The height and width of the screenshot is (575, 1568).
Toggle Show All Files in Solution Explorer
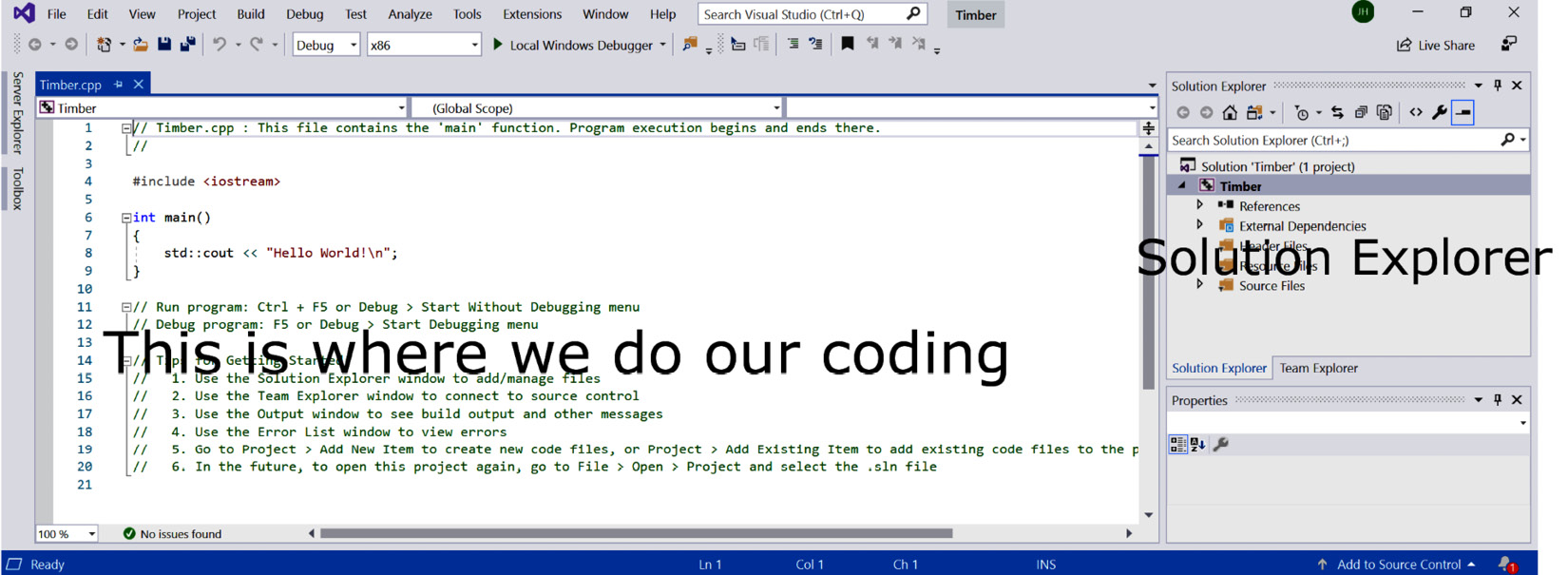point(1385,113)
